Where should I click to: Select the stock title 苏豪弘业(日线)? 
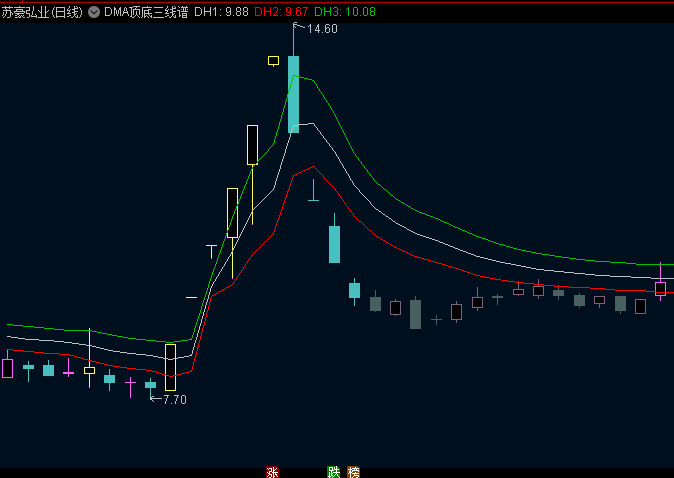pyautogui.click(x=42, y=12)
